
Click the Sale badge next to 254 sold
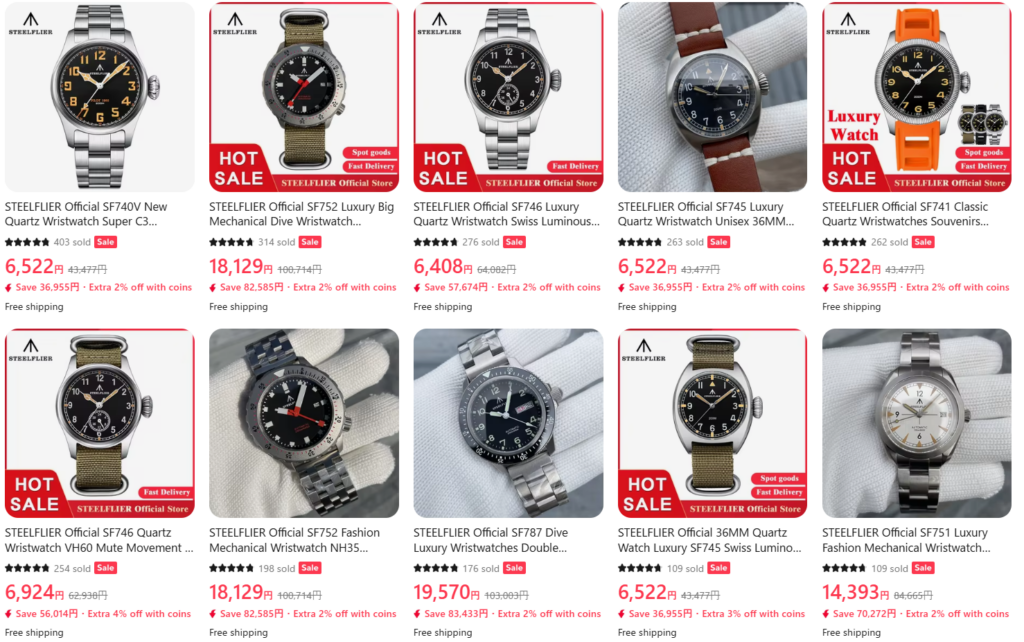coord(106,568)
